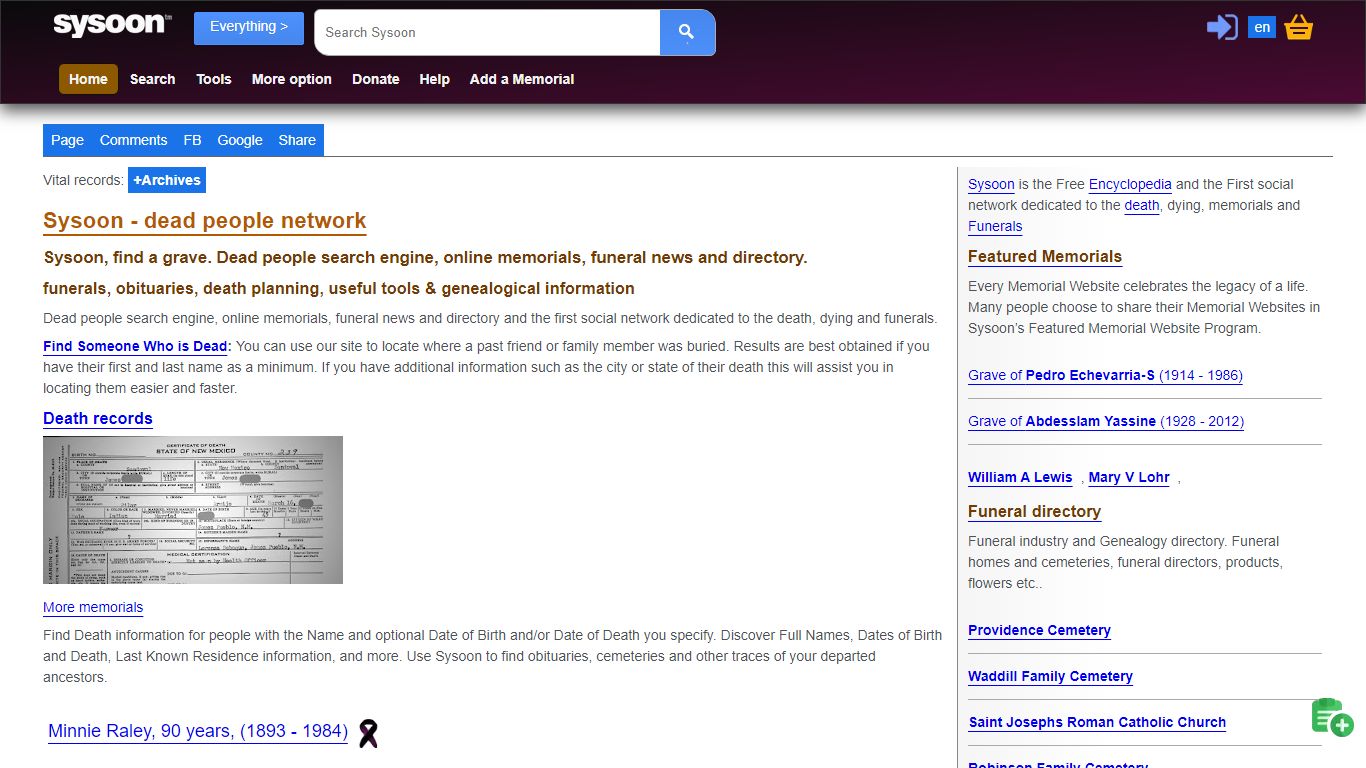Viewport: 1366px width, 768px height.
Task: Switch to the Google tab
Action: coord(240,140)
